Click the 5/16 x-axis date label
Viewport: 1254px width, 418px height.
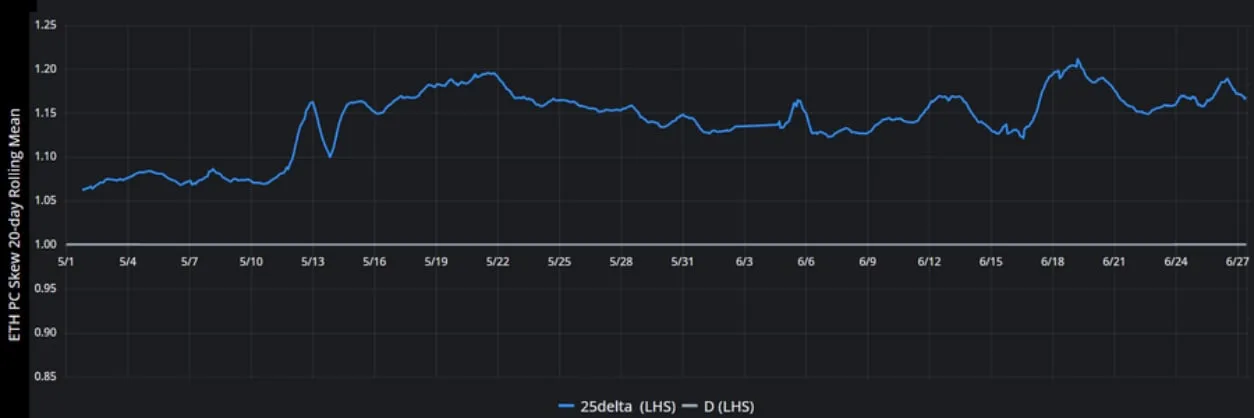[375, 261]
